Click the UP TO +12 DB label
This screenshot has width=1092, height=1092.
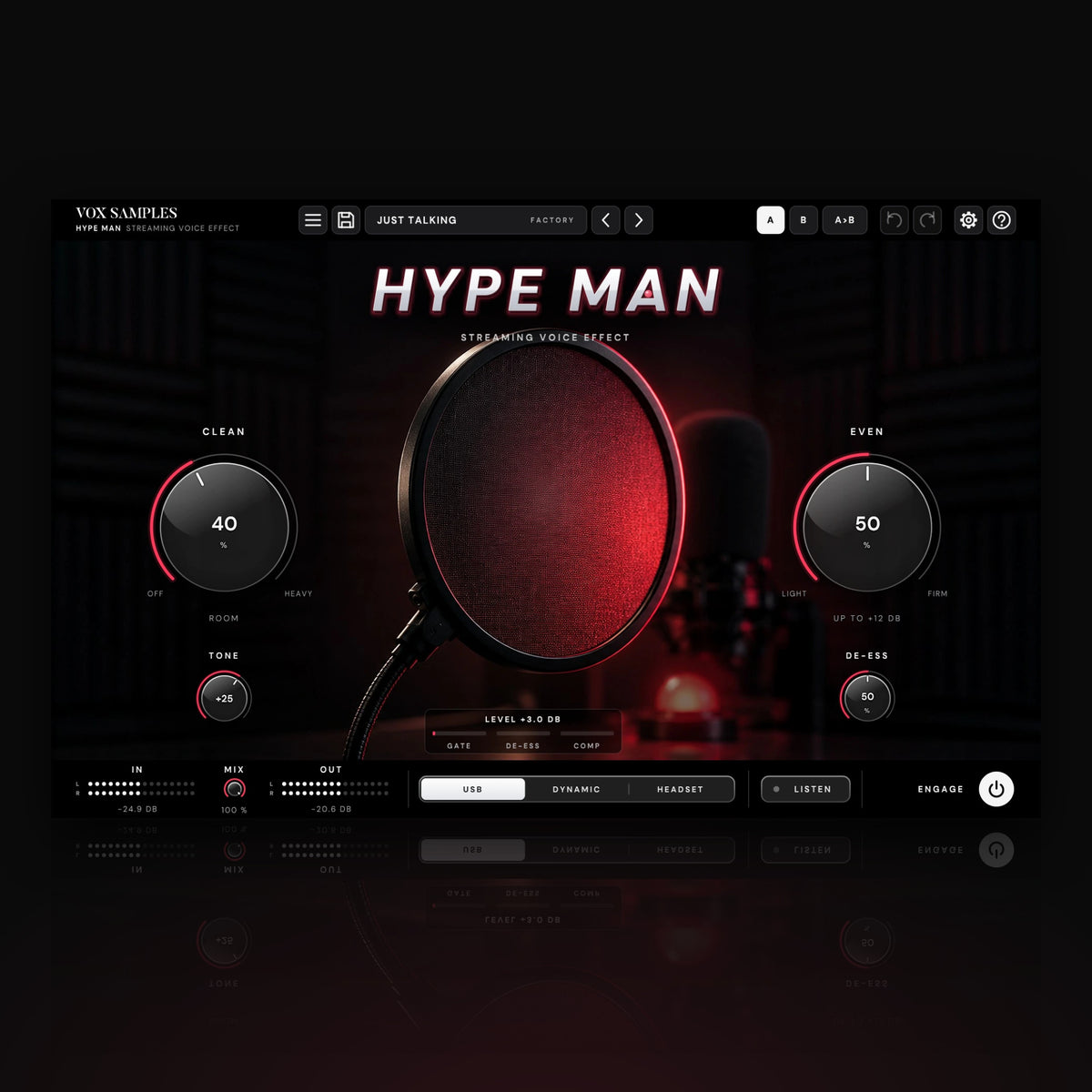point(867,619)
